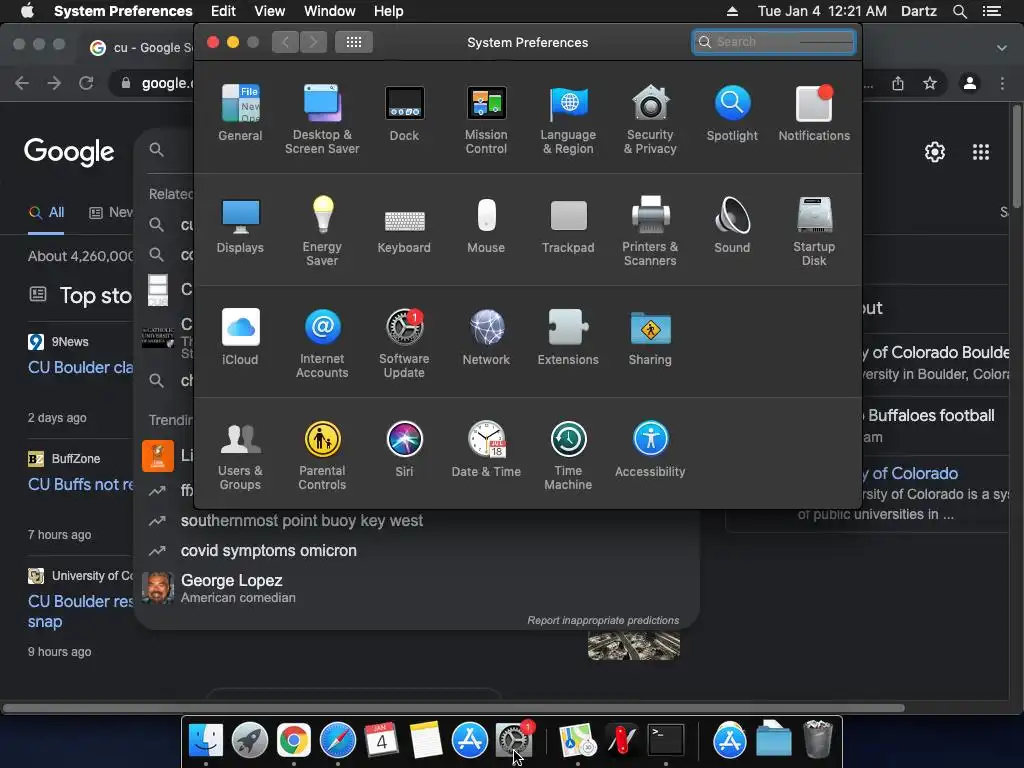
Task: Open Siri preferences
Action: [x=404, y=449]
